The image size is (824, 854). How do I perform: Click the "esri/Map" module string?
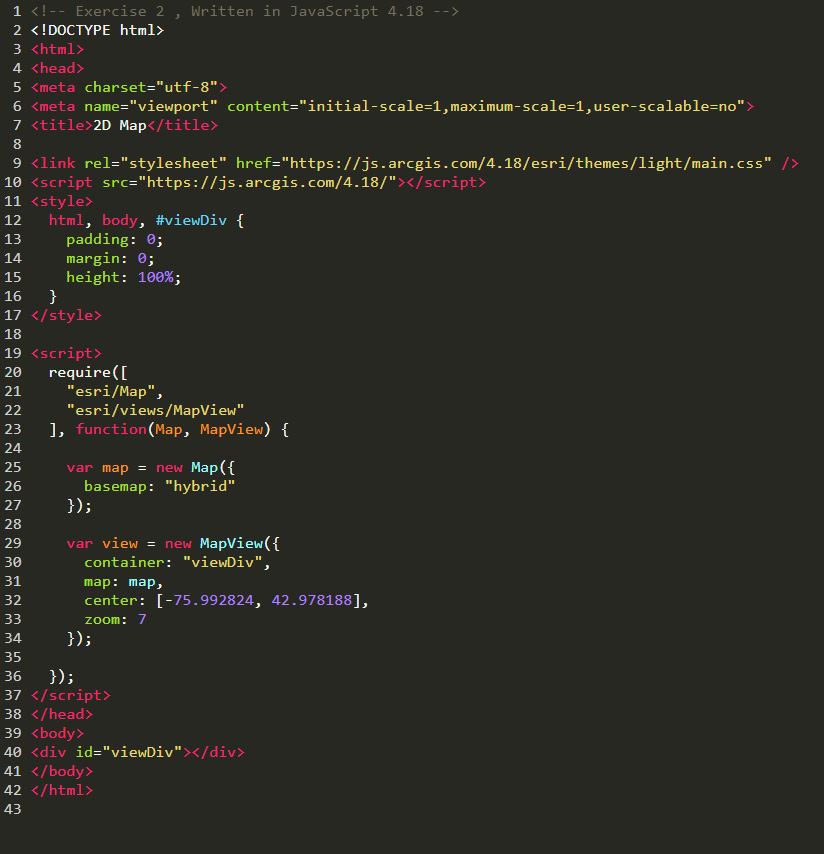pyautogui.click(x=115, y=391)
